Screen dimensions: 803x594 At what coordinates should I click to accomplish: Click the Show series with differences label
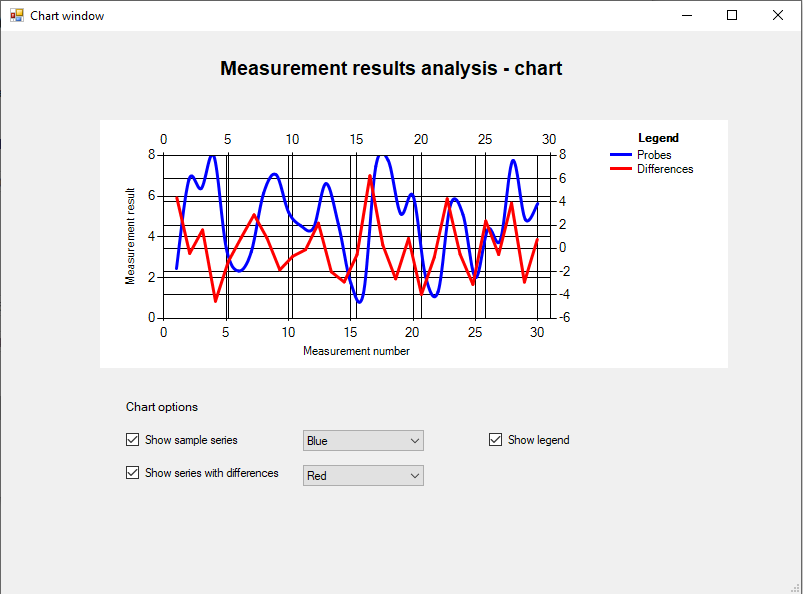coord(212,473)
